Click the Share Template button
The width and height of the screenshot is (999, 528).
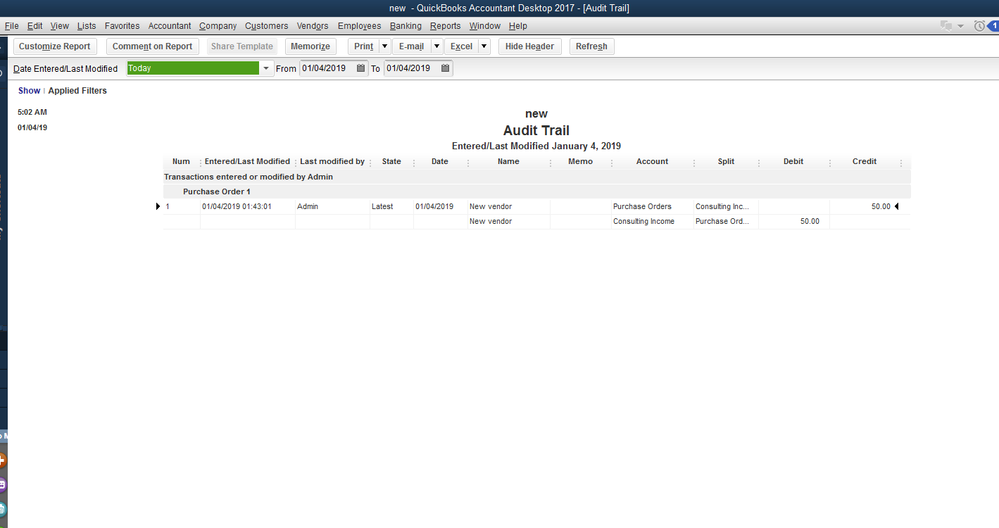241,46
